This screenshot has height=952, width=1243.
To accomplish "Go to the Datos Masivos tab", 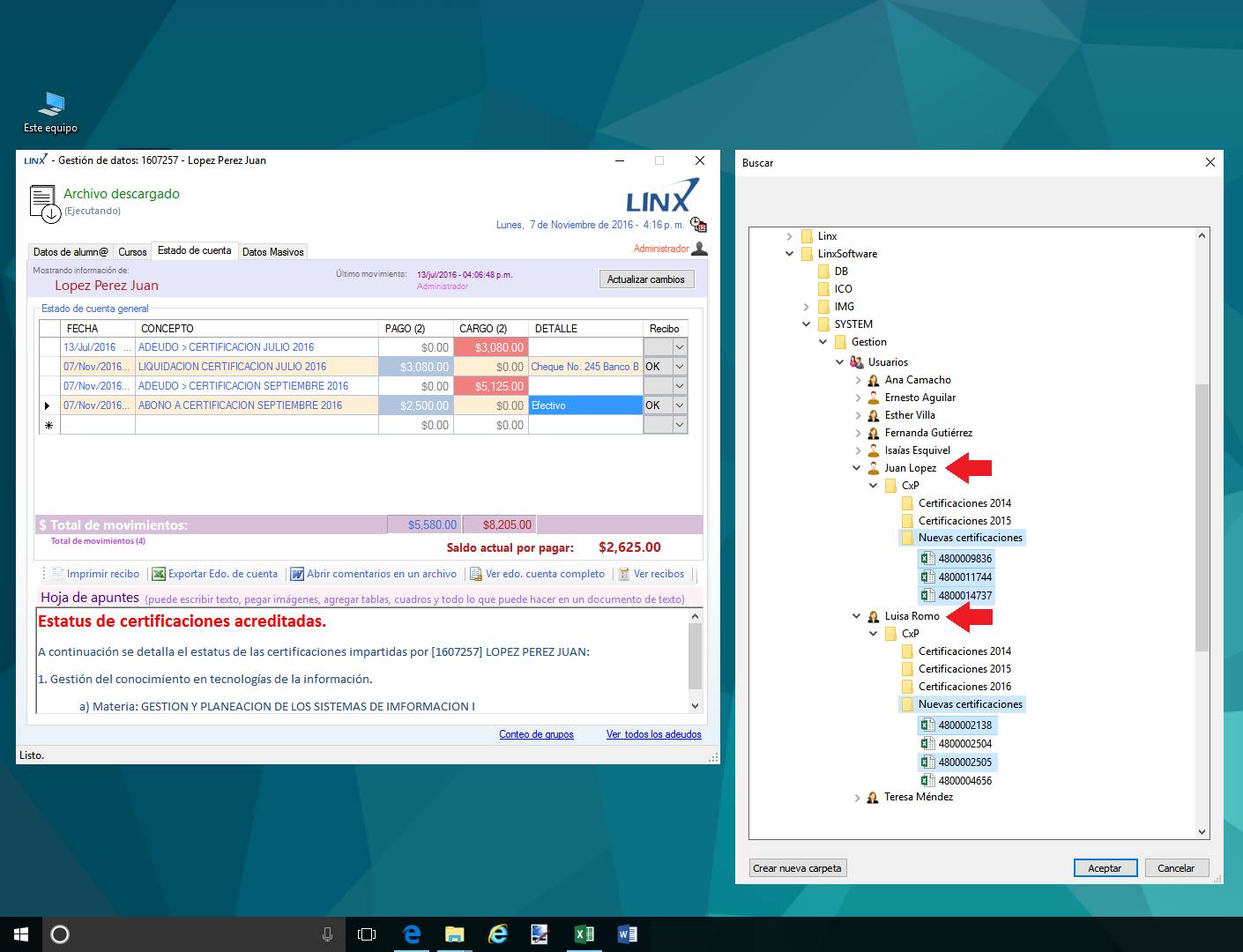I will click(x=273, y=252).
